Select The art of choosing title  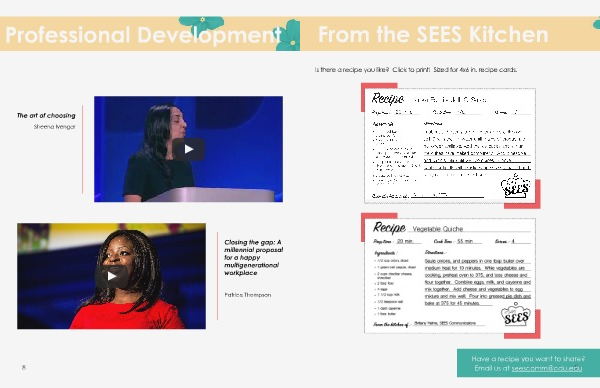[46, 115]
